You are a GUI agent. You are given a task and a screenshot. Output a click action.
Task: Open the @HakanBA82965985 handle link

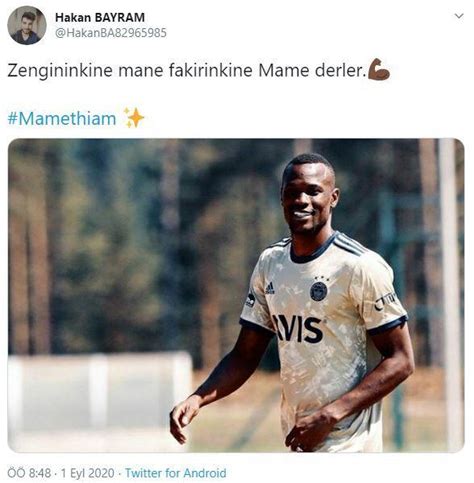tap(110, 33)
